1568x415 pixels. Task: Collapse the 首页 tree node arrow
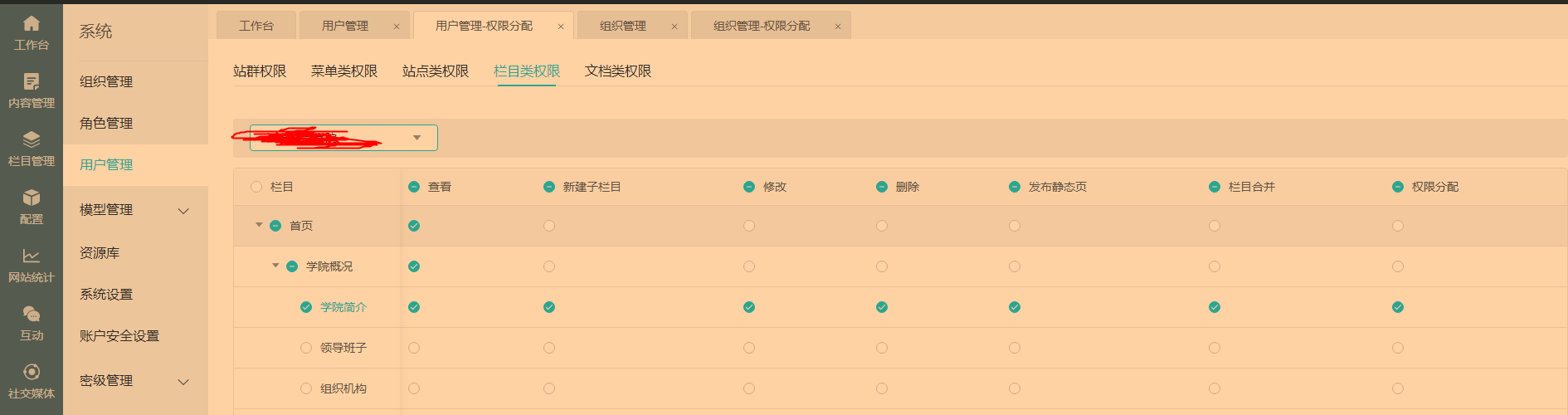pyautogui.click(x=259, y=225)
